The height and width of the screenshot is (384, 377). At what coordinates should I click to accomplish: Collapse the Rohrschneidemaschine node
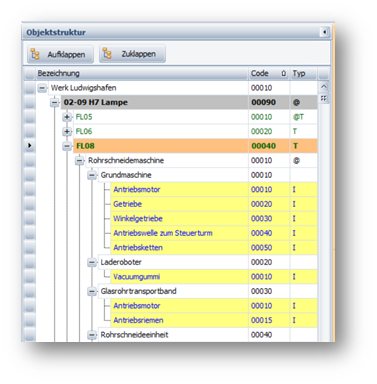pos(80,161)
